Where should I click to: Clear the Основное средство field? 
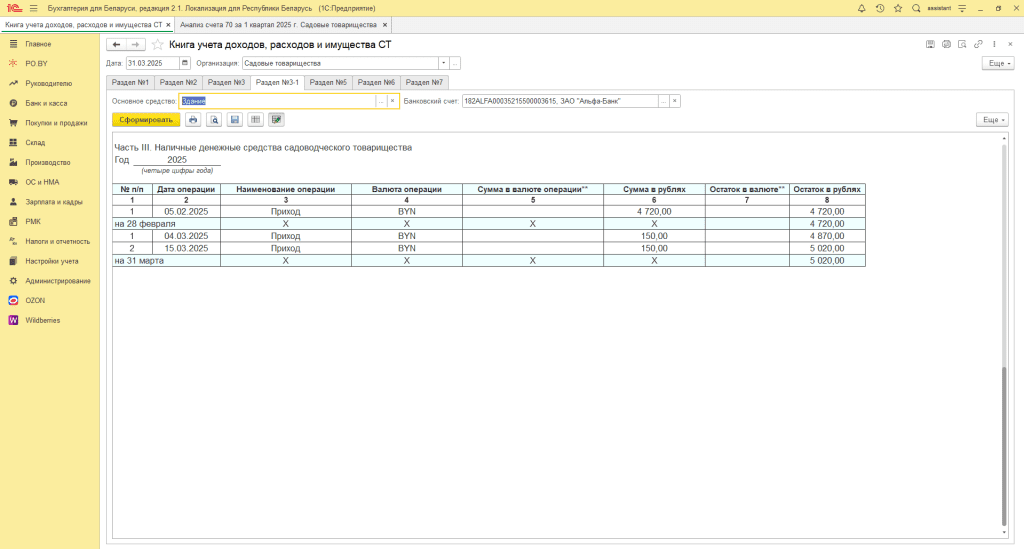click(x=392, y=101)
